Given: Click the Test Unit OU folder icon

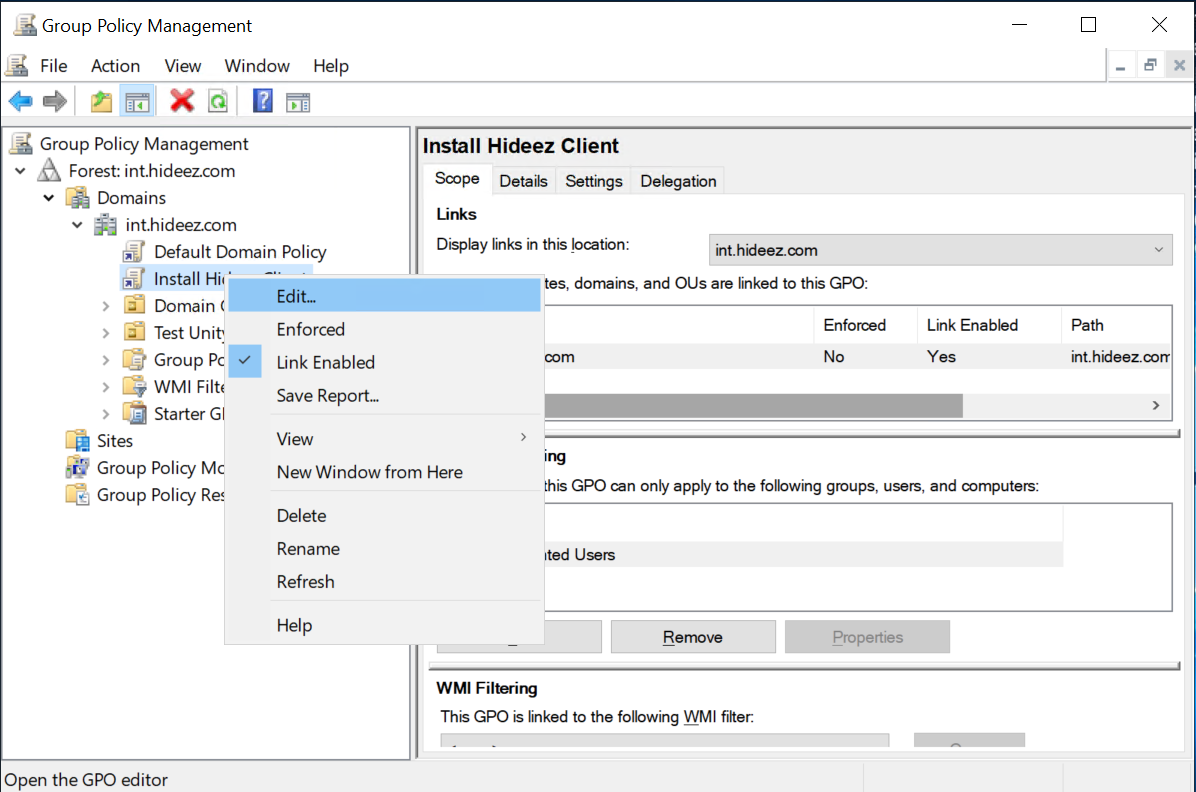Looking at the screenshot, I should pos(134,332).
